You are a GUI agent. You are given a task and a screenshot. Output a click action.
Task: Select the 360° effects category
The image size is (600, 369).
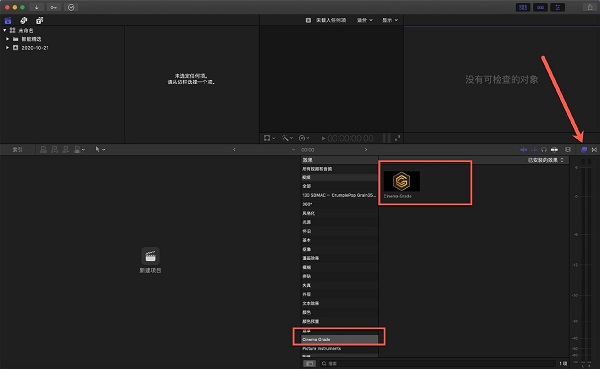coord(339,204)
